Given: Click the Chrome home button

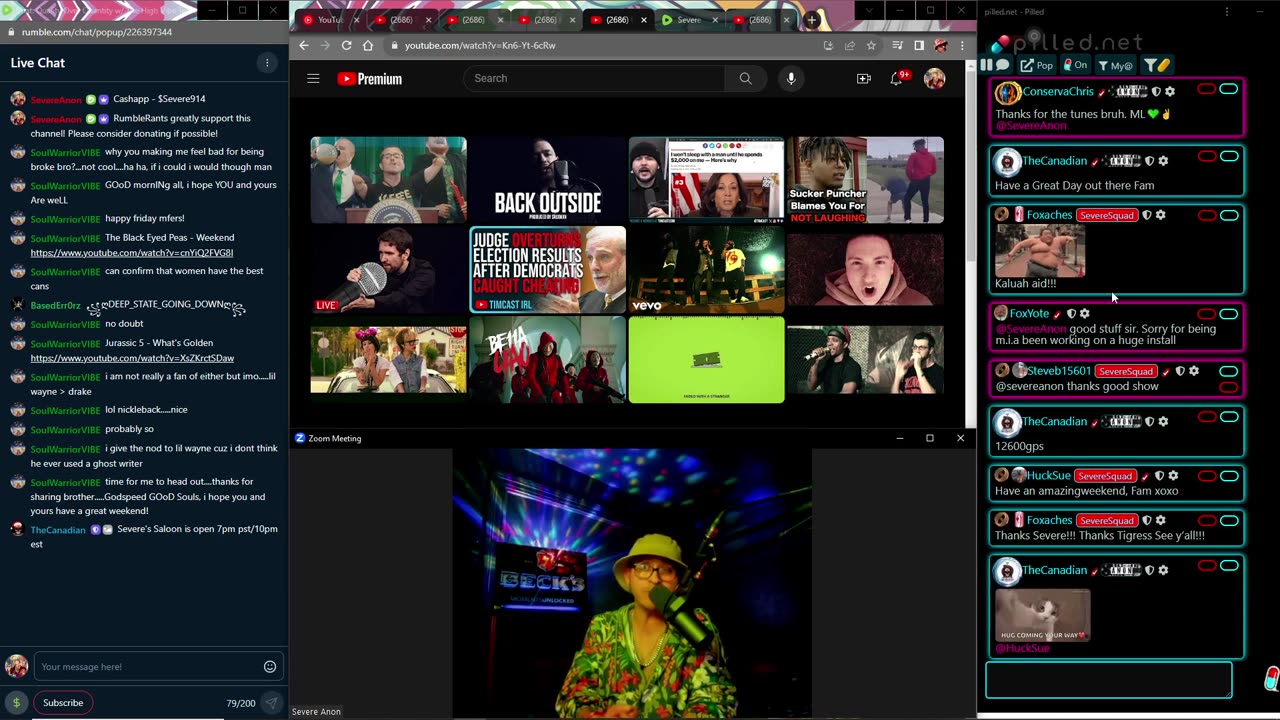Looking at the screenshot, I should pyautogui.click(x=368, y=45).
